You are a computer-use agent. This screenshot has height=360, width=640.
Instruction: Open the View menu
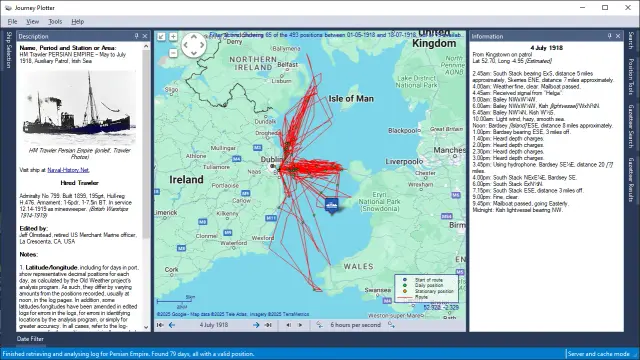click(33, 22)
